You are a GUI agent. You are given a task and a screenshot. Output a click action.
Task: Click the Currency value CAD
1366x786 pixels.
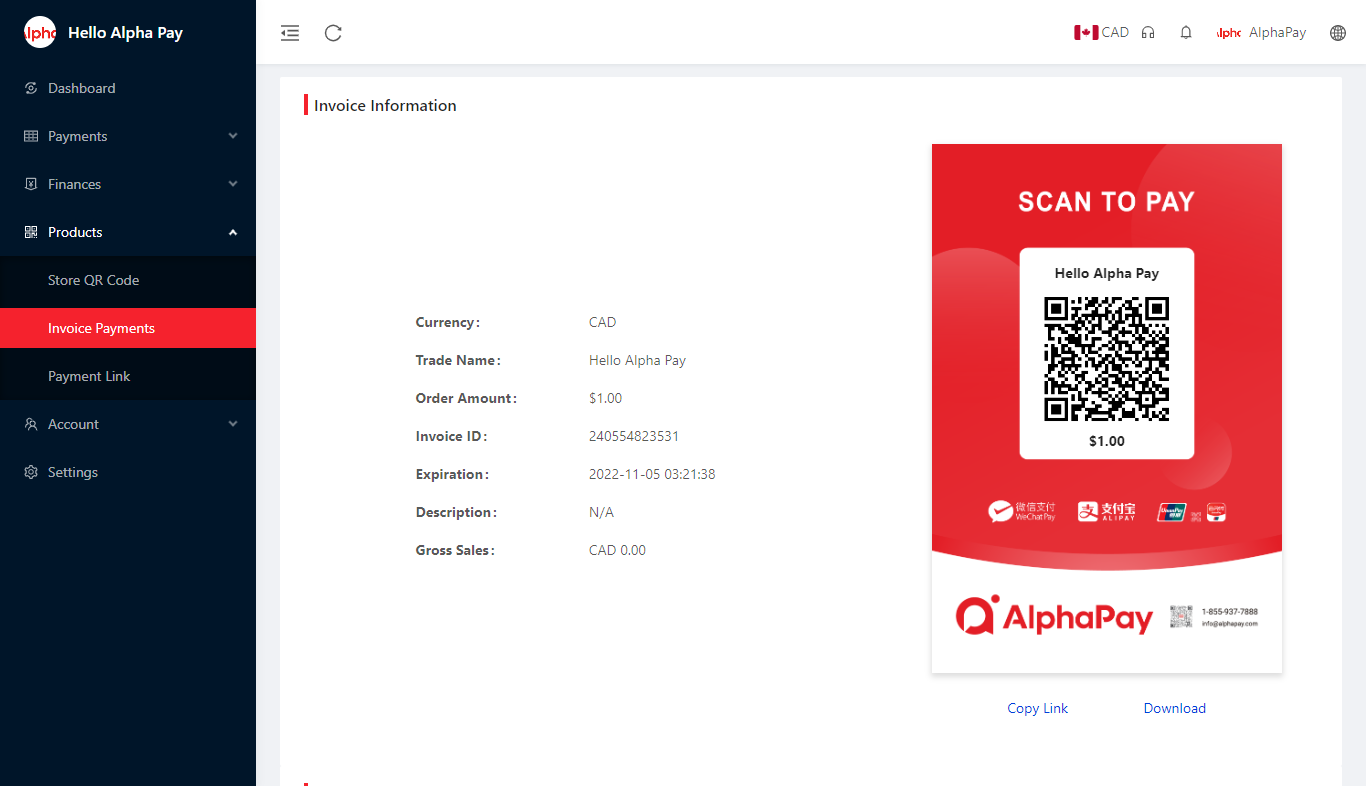coord(603,322)
